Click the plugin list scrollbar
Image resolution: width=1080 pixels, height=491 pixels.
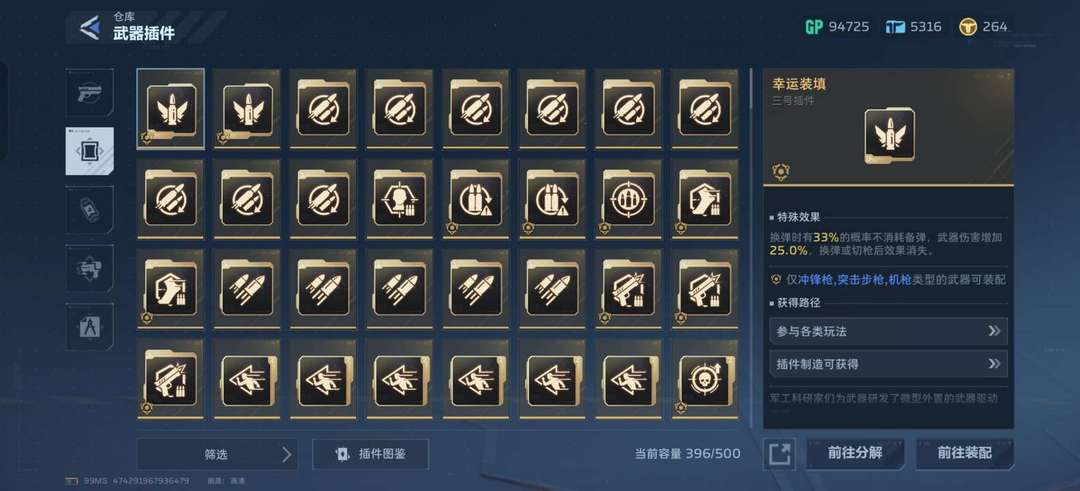pyautogui.click(x=751, y=88)
